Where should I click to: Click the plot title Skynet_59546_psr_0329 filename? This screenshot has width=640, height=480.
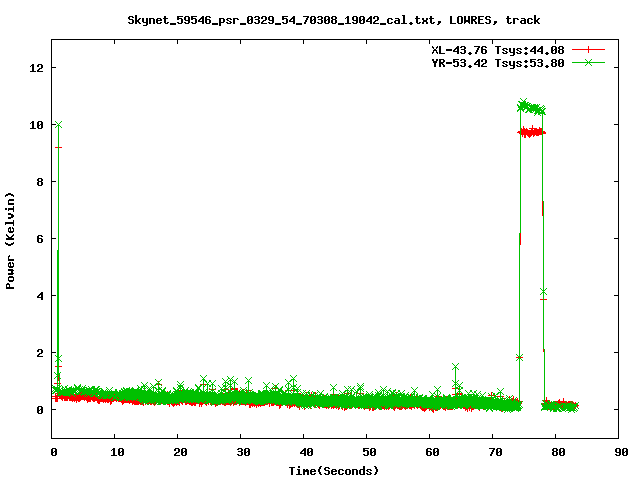(x=281, y=20)
